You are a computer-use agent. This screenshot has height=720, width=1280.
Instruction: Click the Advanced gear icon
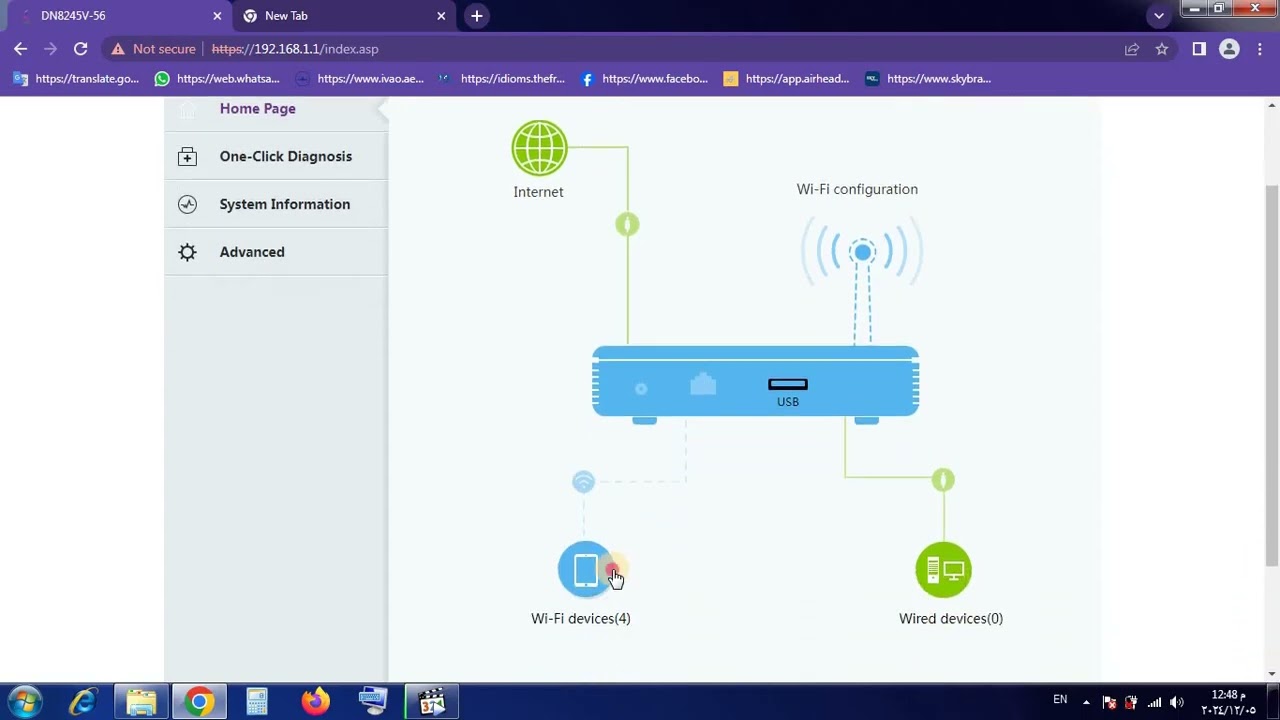[187, 253]
